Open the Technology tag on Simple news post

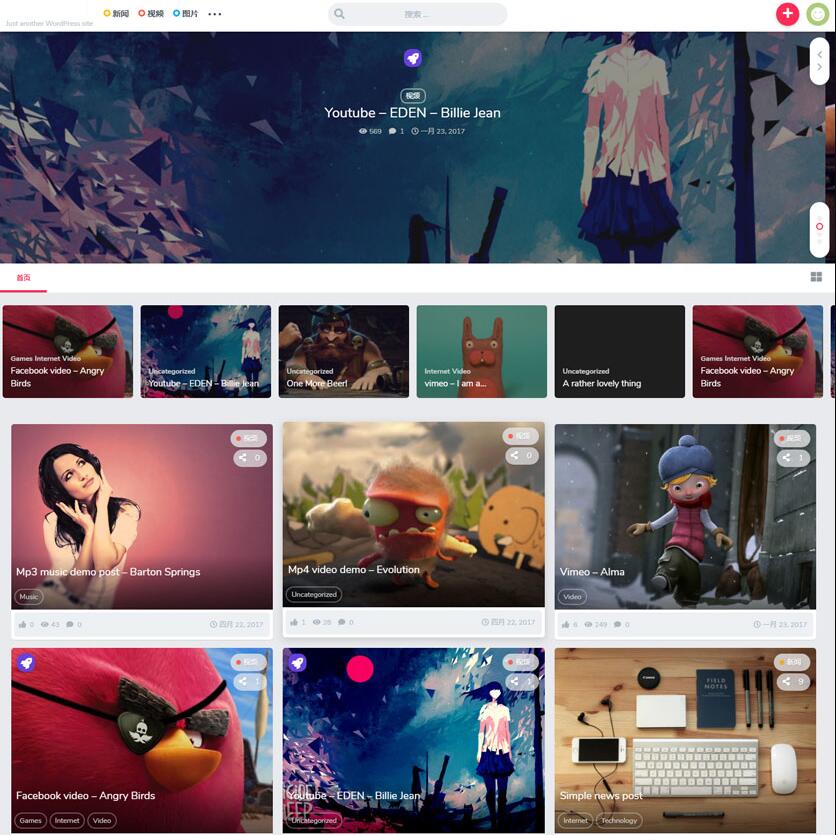pyautogui.click(x=619, y=821)
